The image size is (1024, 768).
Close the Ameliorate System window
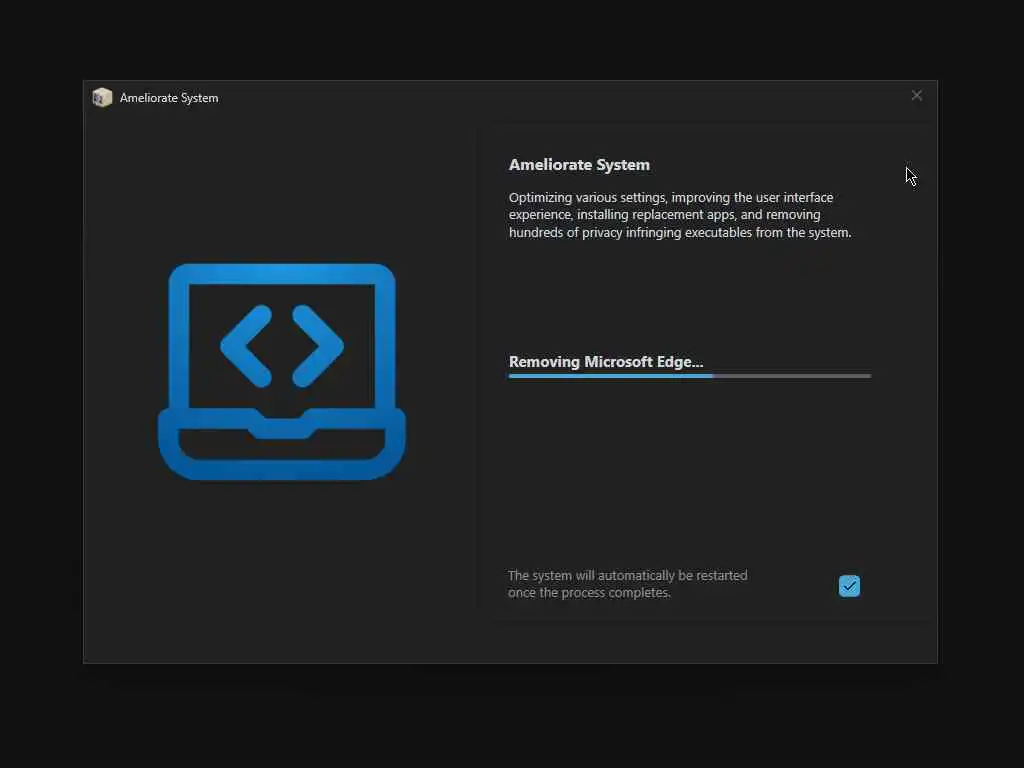(917, 95)
